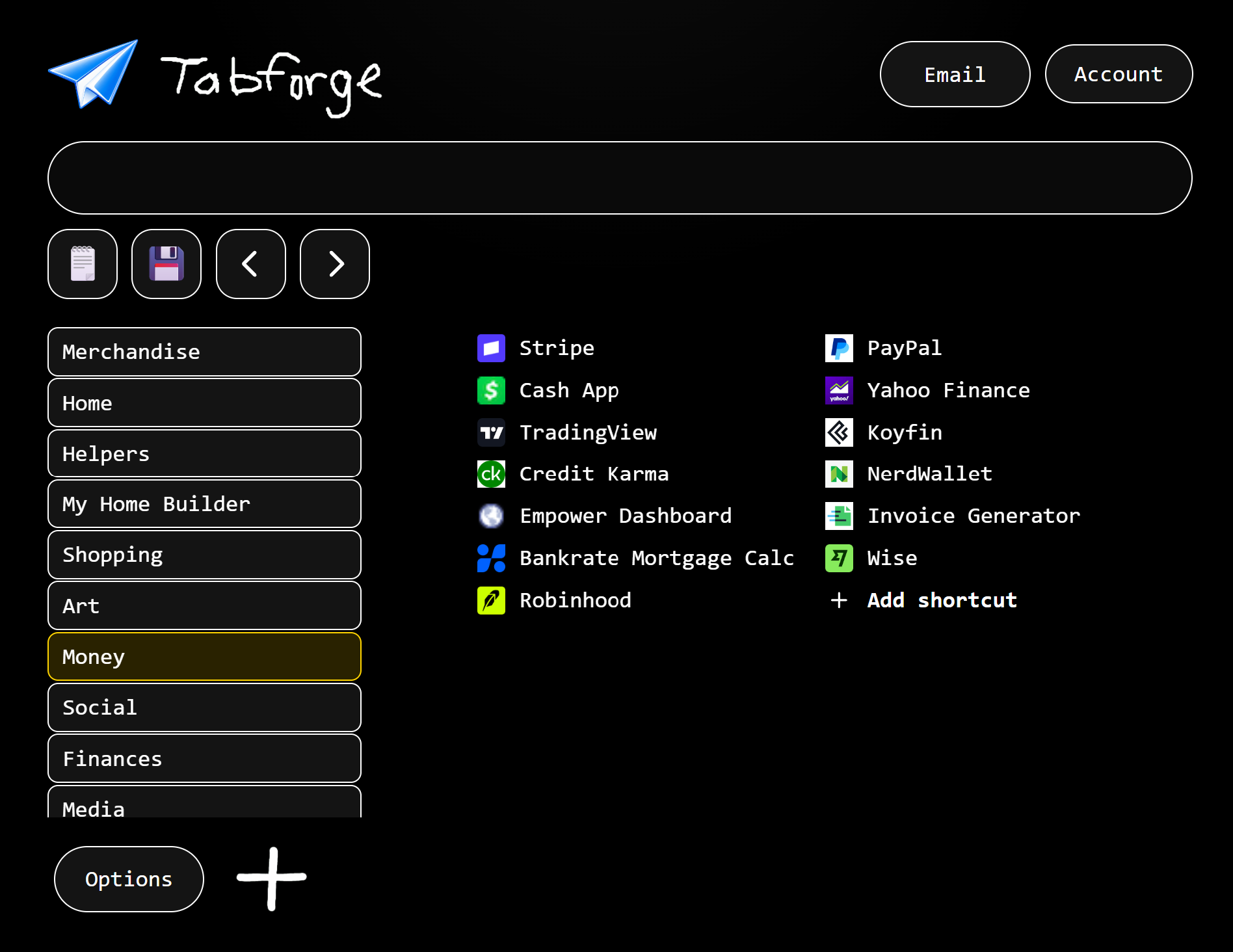1233x952 pixels.
Task: Select the Merchandise category
Action: [204, 352]
